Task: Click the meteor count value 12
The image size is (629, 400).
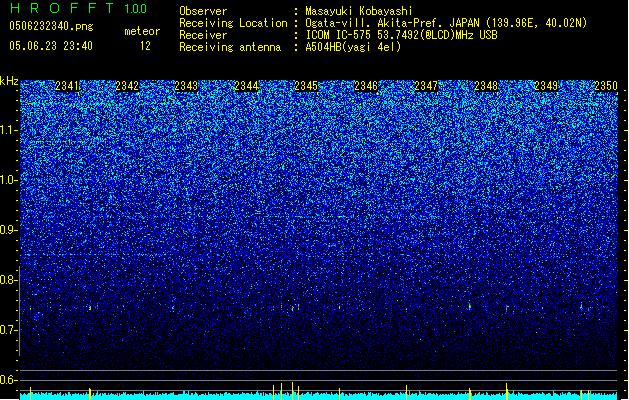Action: (x=145, y=46)
